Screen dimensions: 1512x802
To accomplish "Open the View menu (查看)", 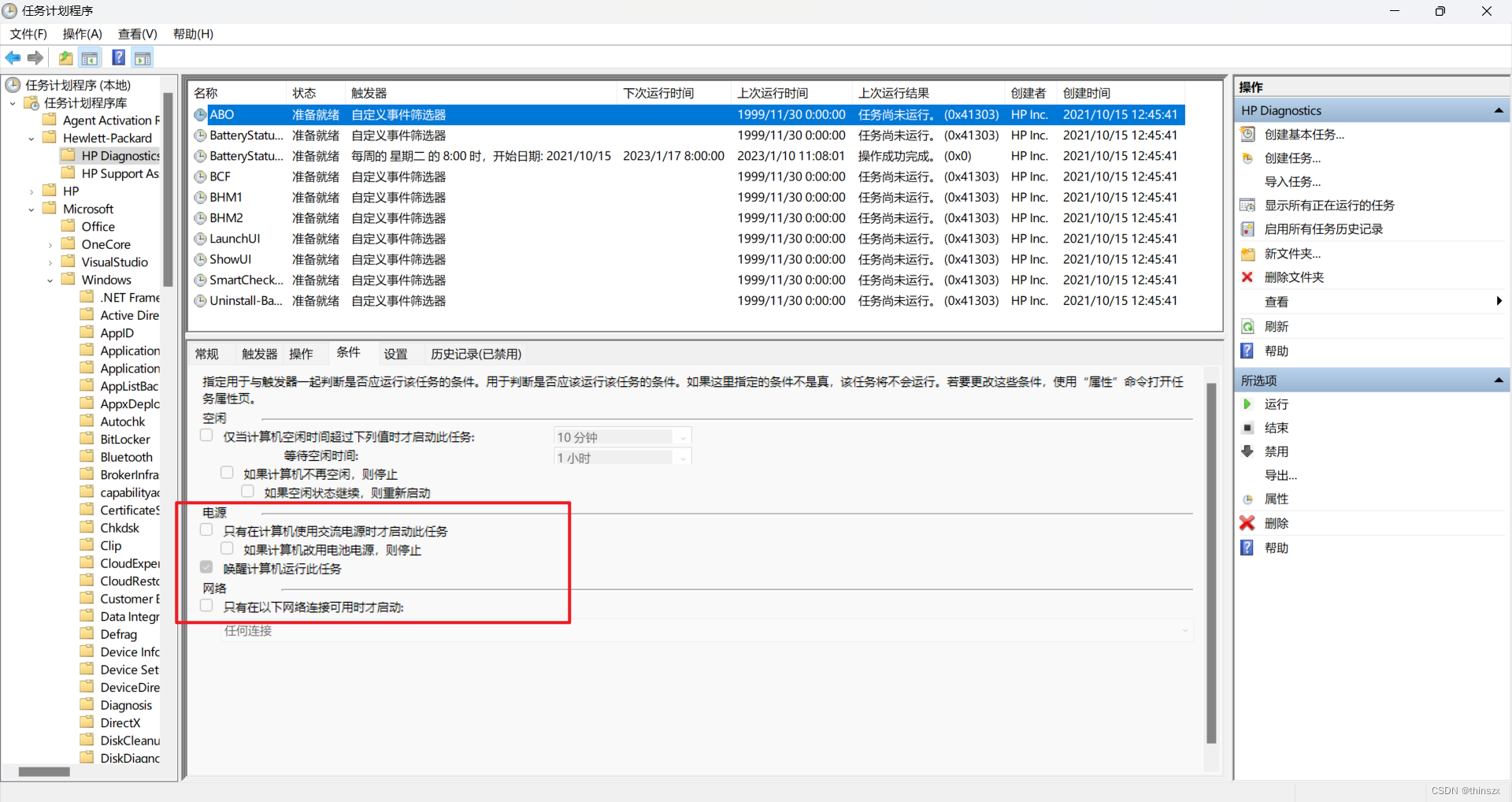I will click(x=138, y=34).
